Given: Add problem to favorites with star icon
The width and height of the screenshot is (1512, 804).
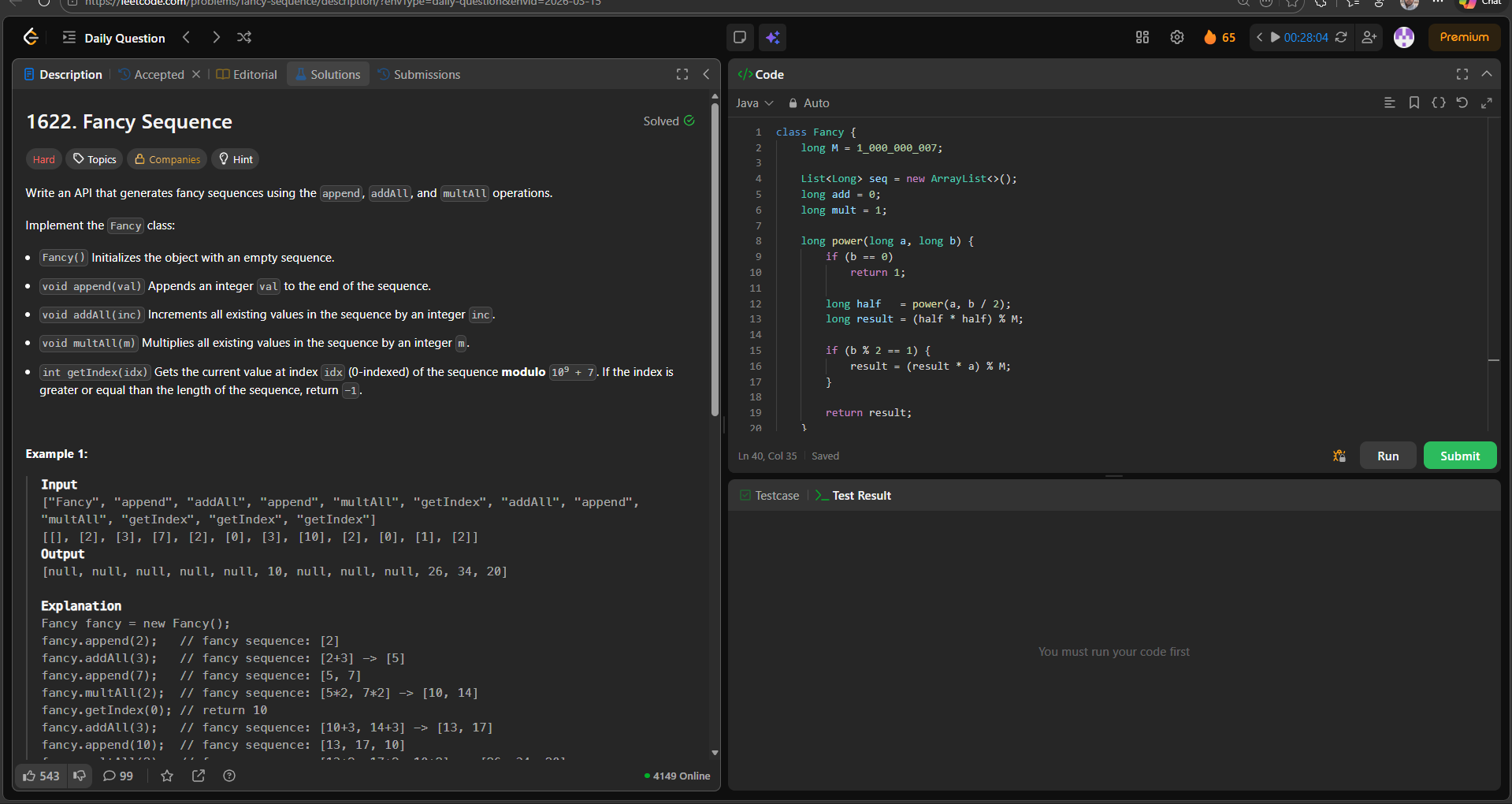Looking at the screenshot, I should pos(167,776).
